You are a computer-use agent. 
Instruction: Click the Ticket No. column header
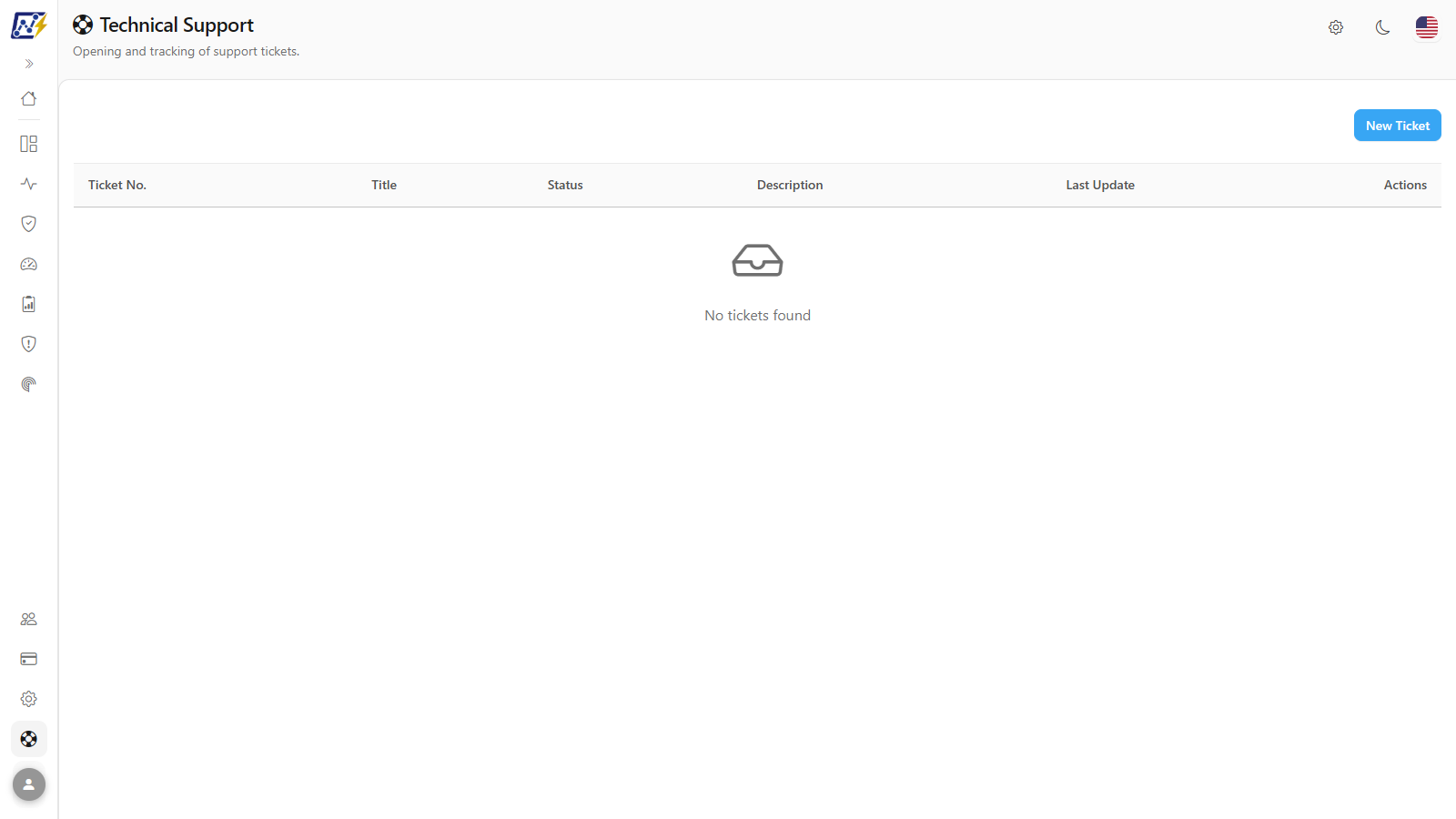tap(117, 185)
